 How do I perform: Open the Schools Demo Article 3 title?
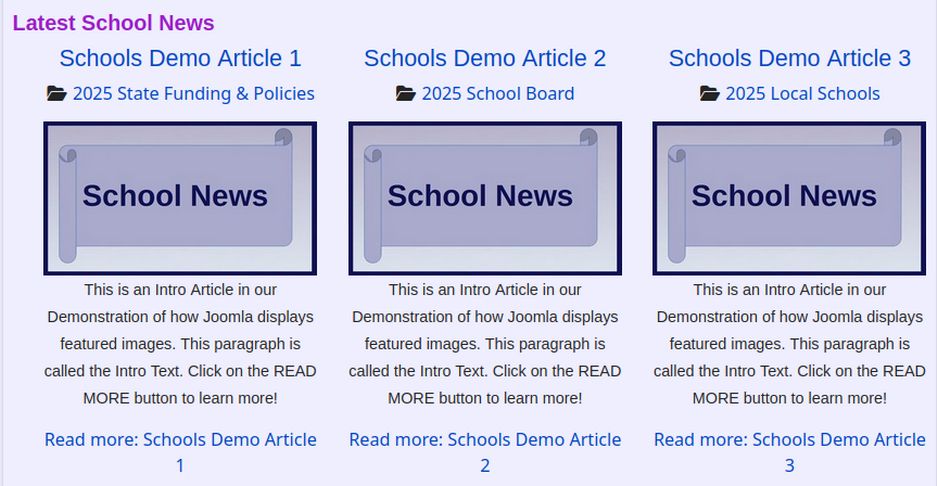pyautogui.click(x=789, y=58)
